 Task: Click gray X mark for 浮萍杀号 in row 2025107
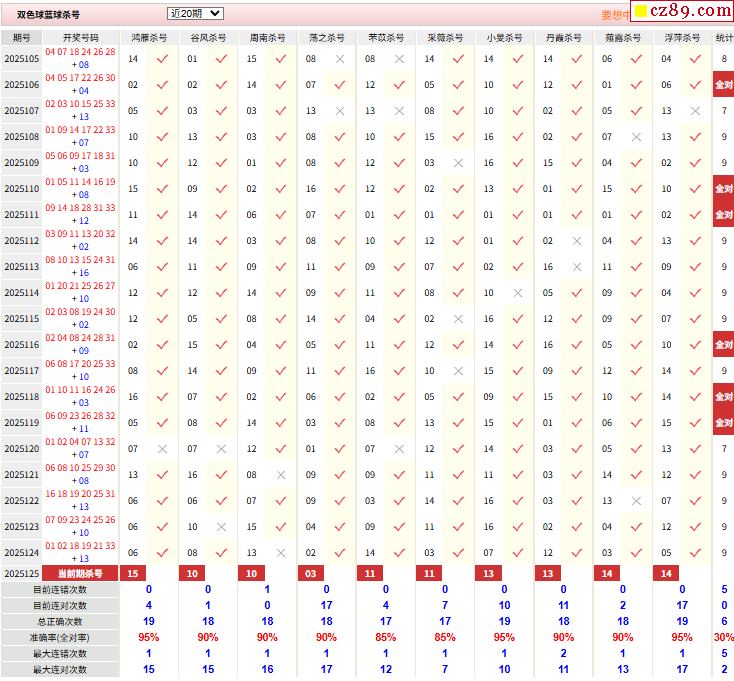tap(695, 111)
